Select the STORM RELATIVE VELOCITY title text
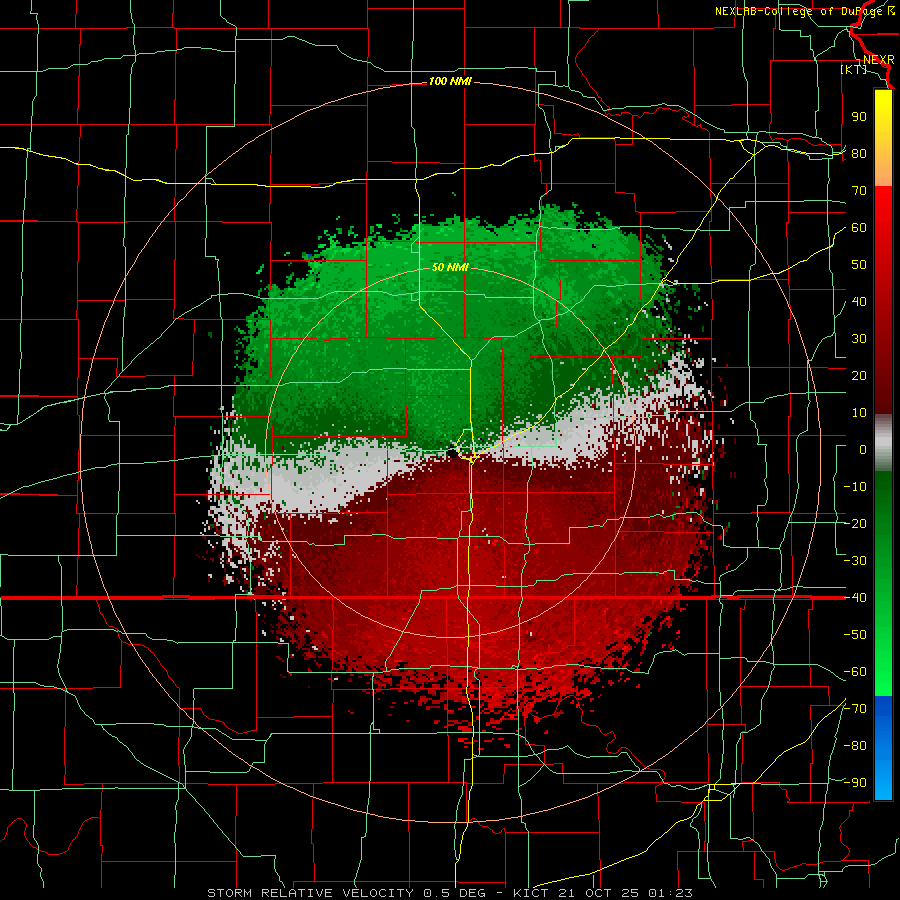Screen dimensions: 900x900 pyautogui.click(x=312, y=893)
